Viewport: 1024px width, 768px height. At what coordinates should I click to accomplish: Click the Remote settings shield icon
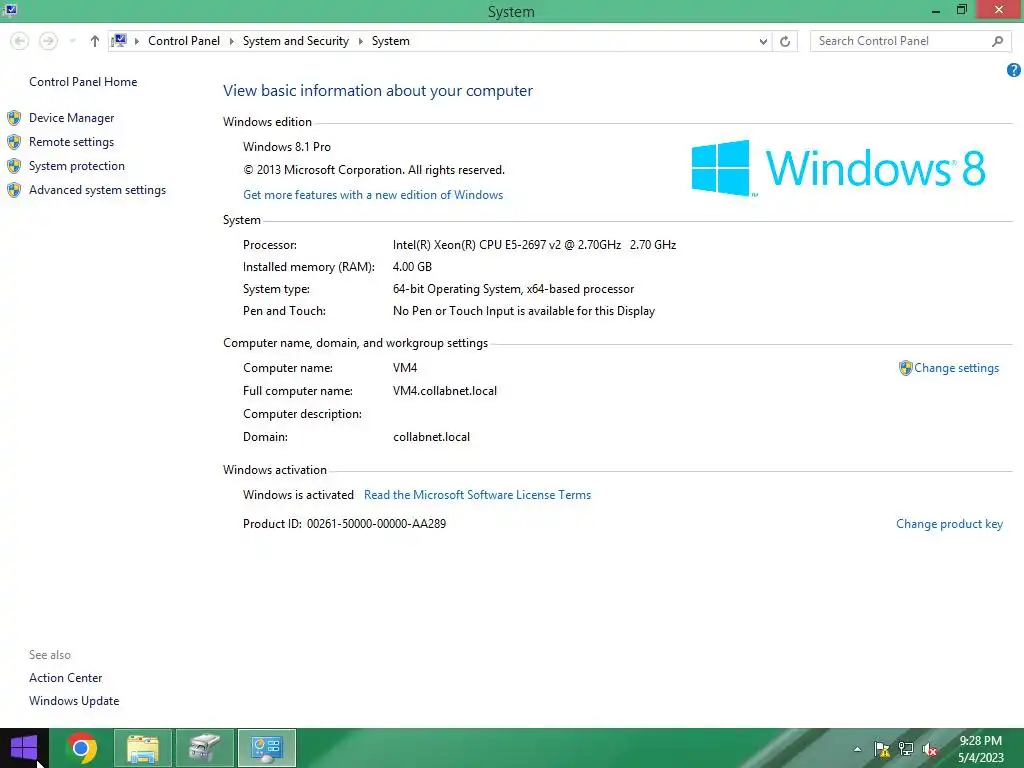pos(14,142)
